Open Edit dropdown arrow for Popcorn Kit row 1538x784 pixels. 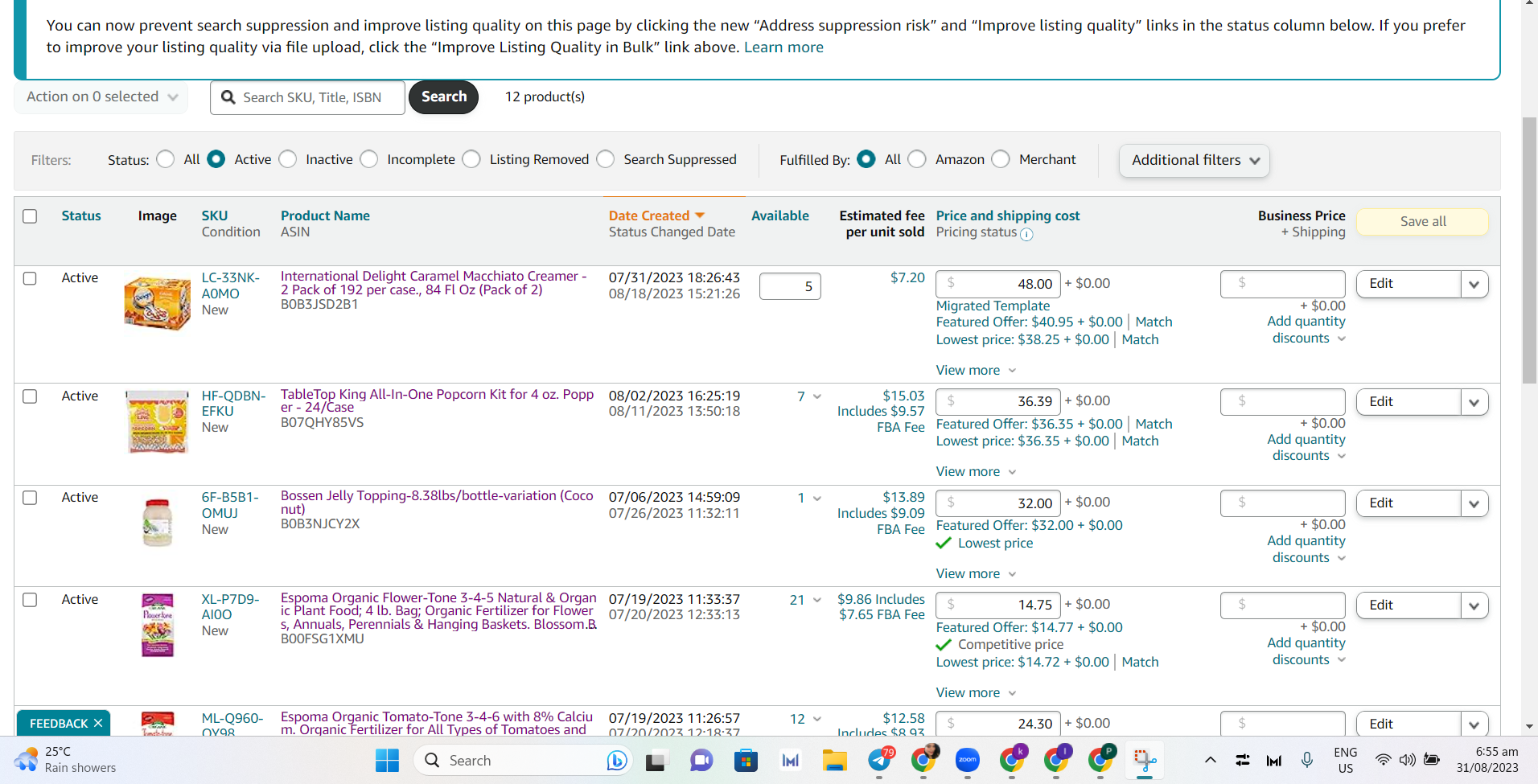tap(1474, 402)
